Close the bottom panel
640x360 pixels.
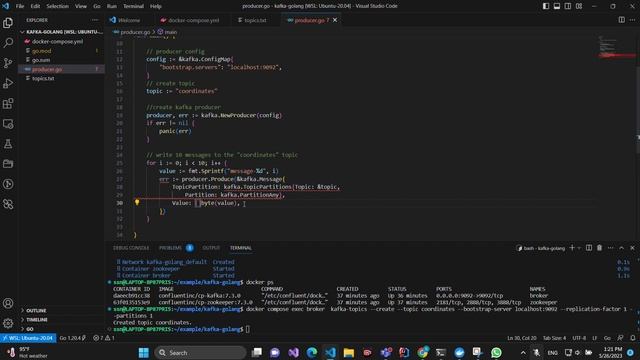(x=632, y=248)
